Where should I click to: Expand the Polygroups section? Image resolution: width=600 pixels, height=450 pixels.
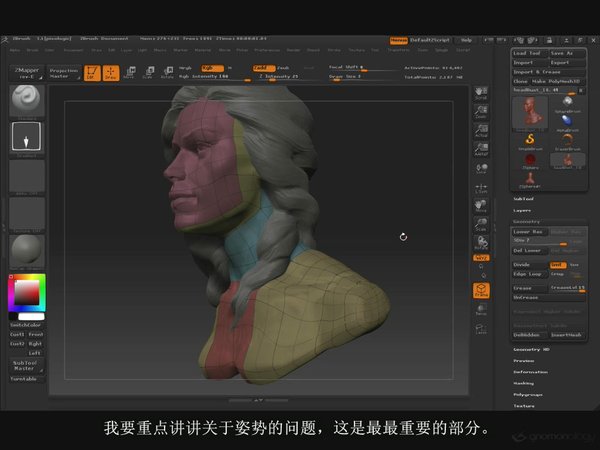528,395
